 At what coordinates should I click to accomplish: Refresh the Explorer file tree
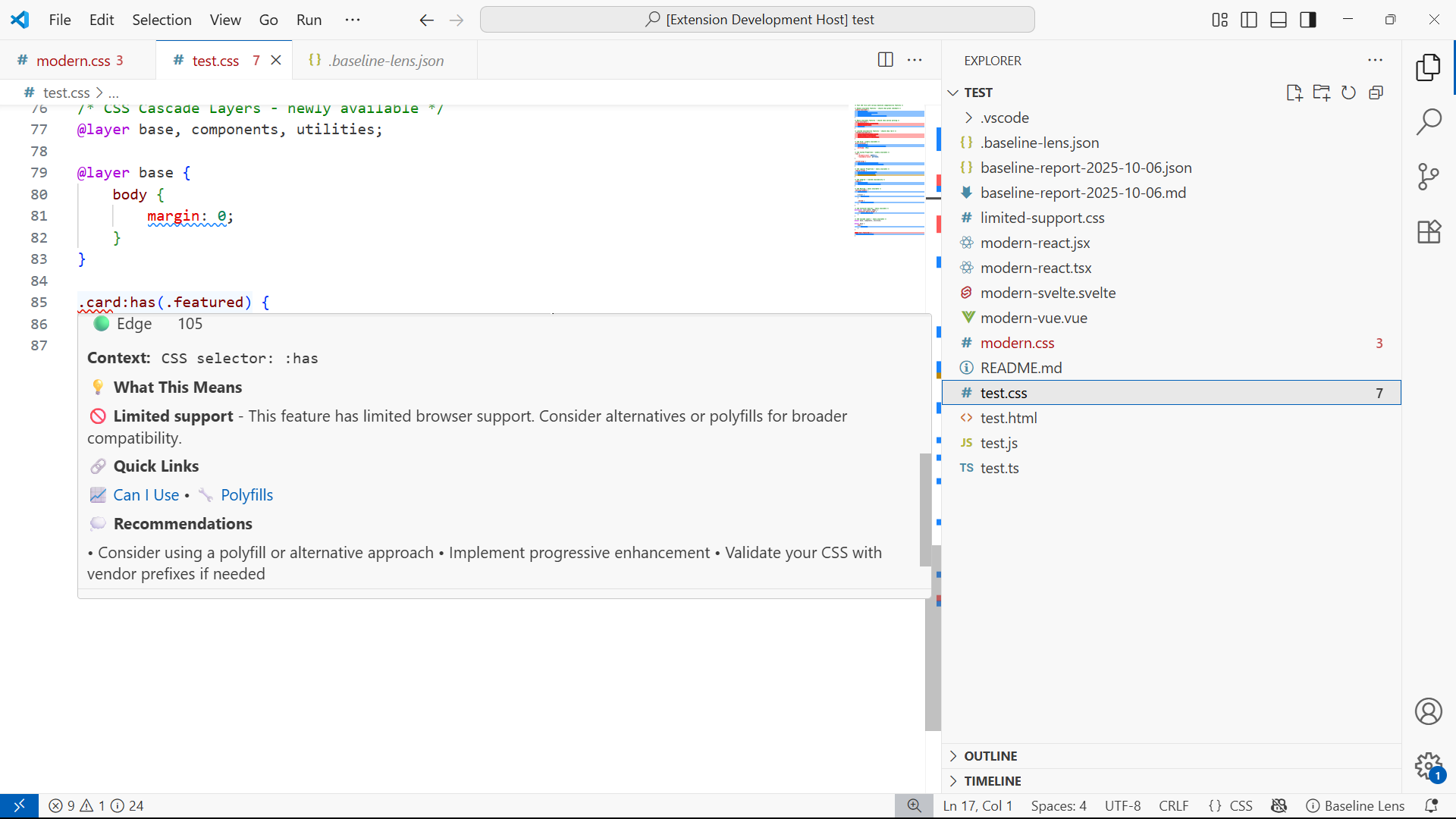tap(1348, 93)
